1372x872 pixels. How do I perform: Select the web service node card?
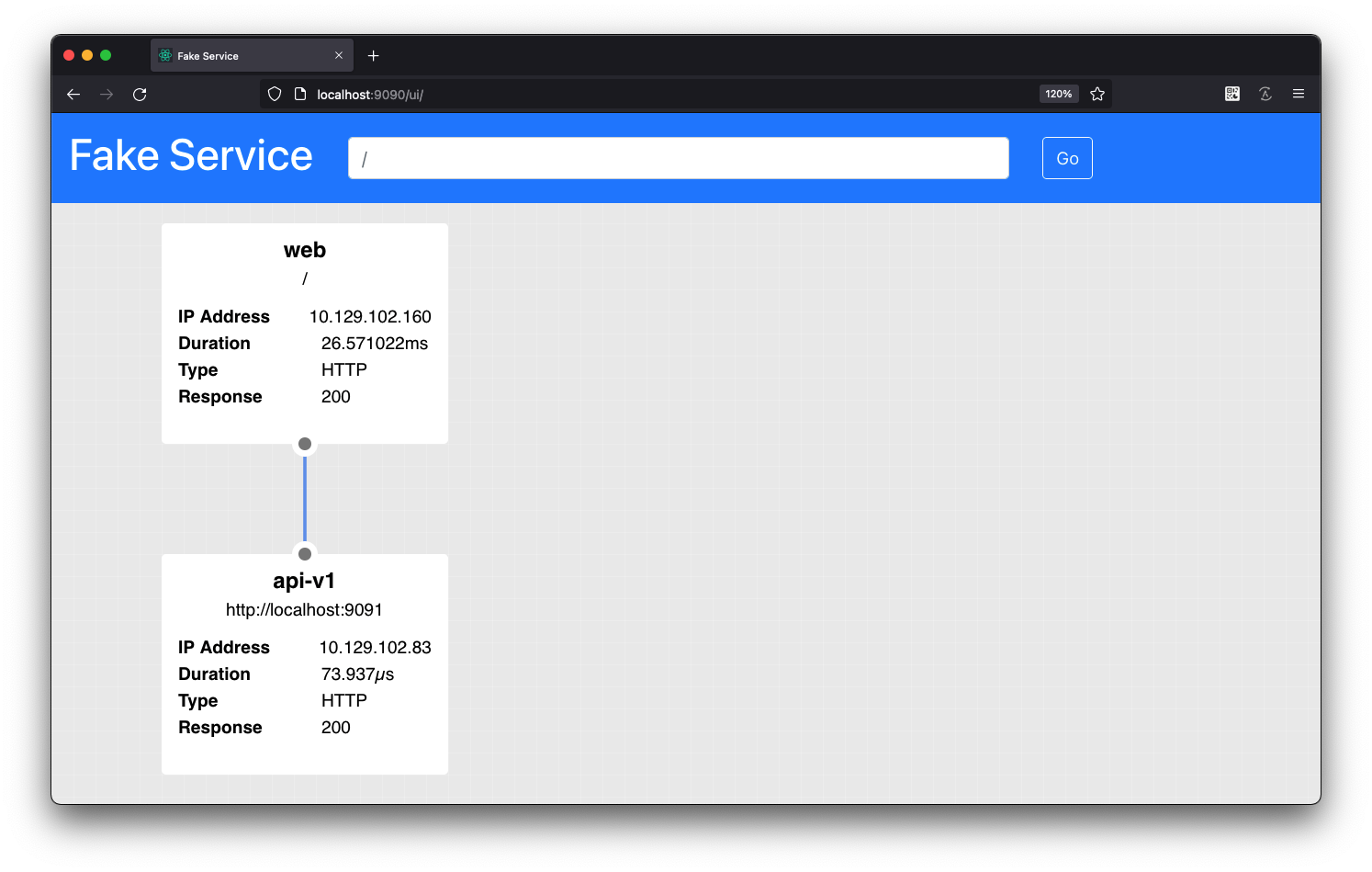click(x=305, y=334)
